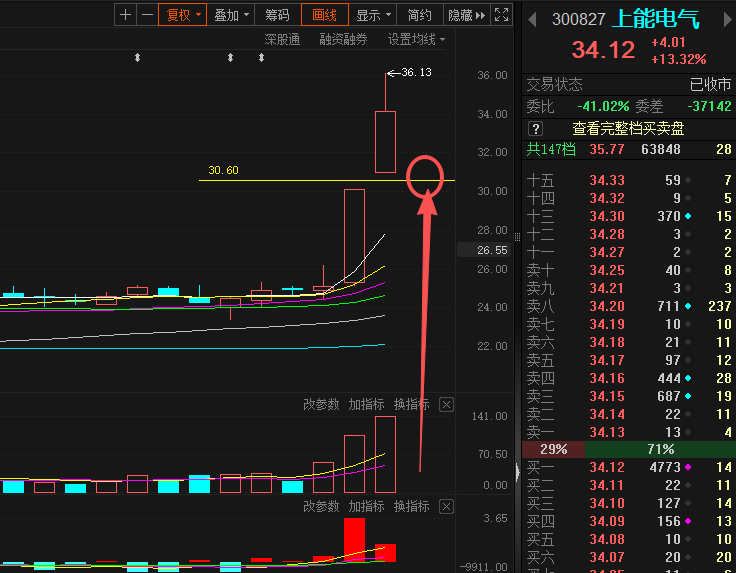Click the +13.32% change value
Viewport: 736px width, 573px height.
point(678,60)
